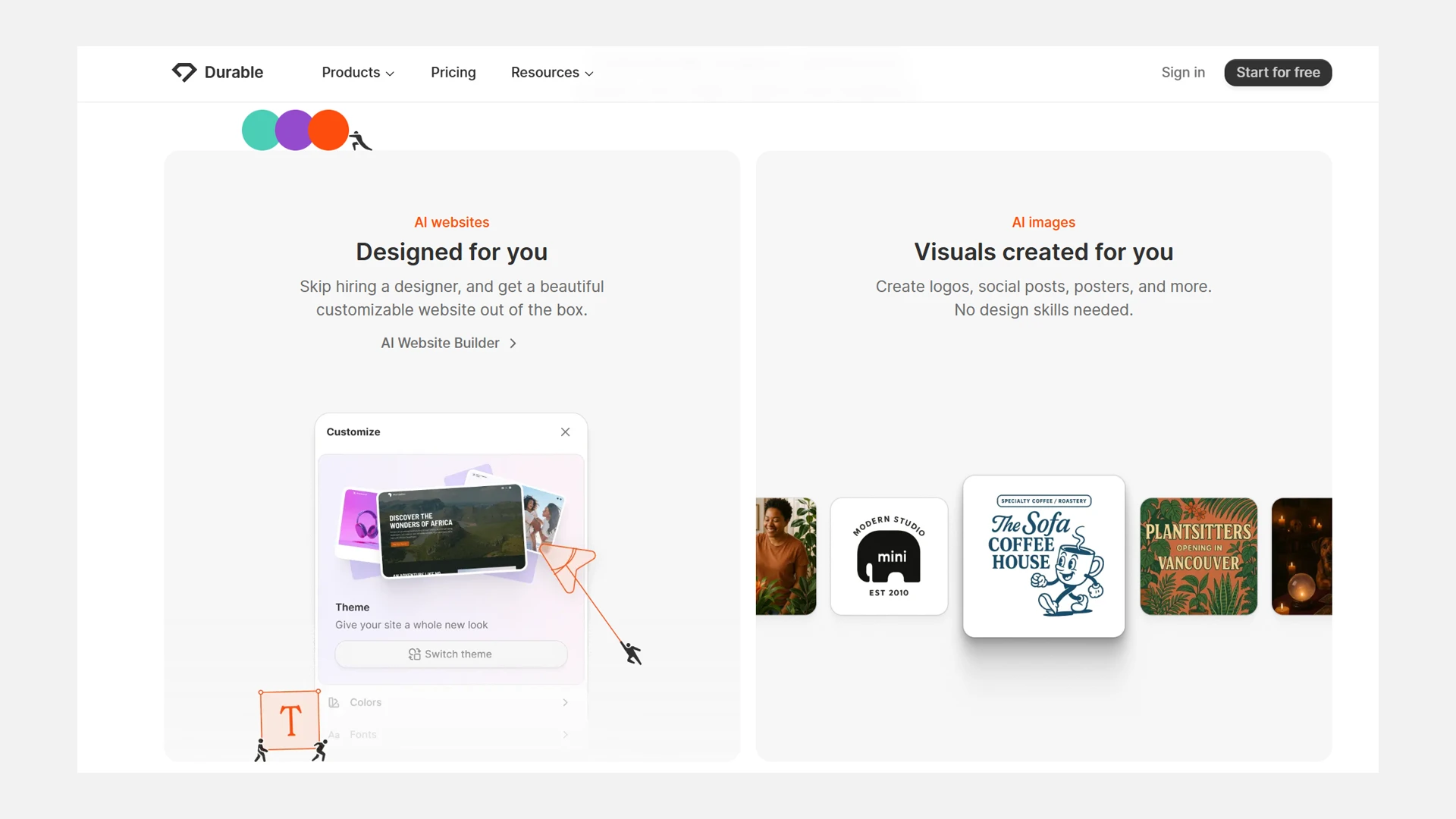1456x819 pixels.
Task: Click the Durable diamond logo icon
Action: click(x=184, y=72)
